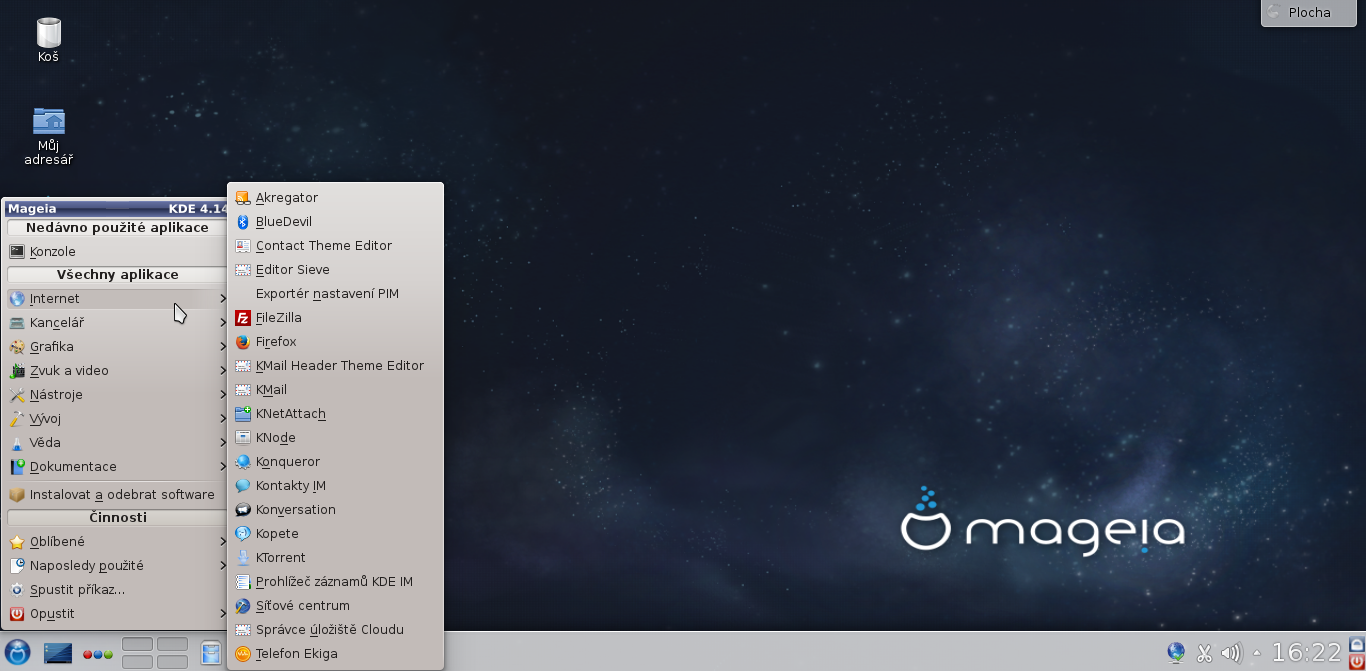Open Instalovat a odebrat software
This screenshot has height=671, width=1366.
click(x=117, y=495)
